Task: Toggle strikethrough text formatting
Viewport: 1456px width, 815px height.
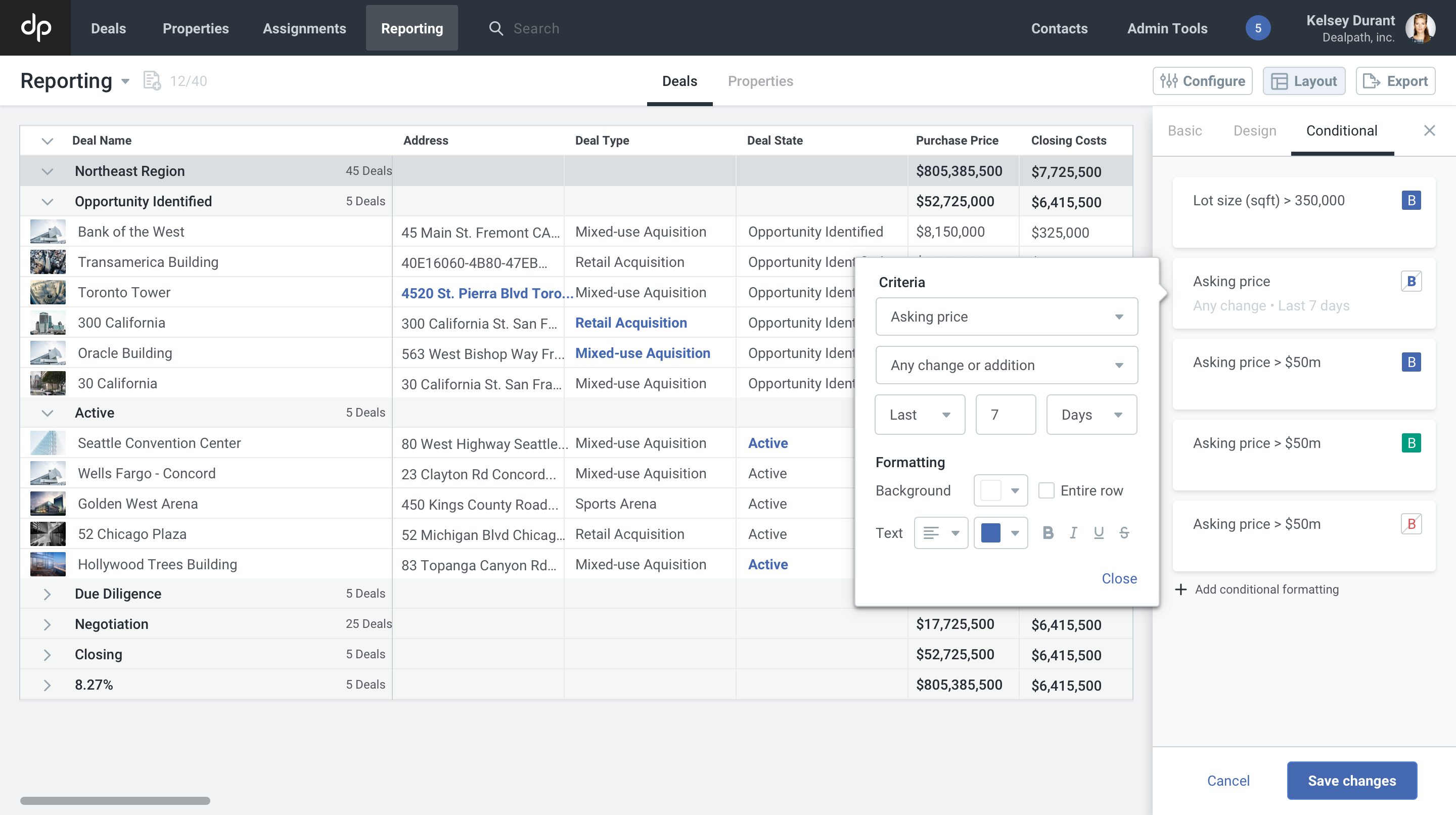Action: click(1124, 532)
